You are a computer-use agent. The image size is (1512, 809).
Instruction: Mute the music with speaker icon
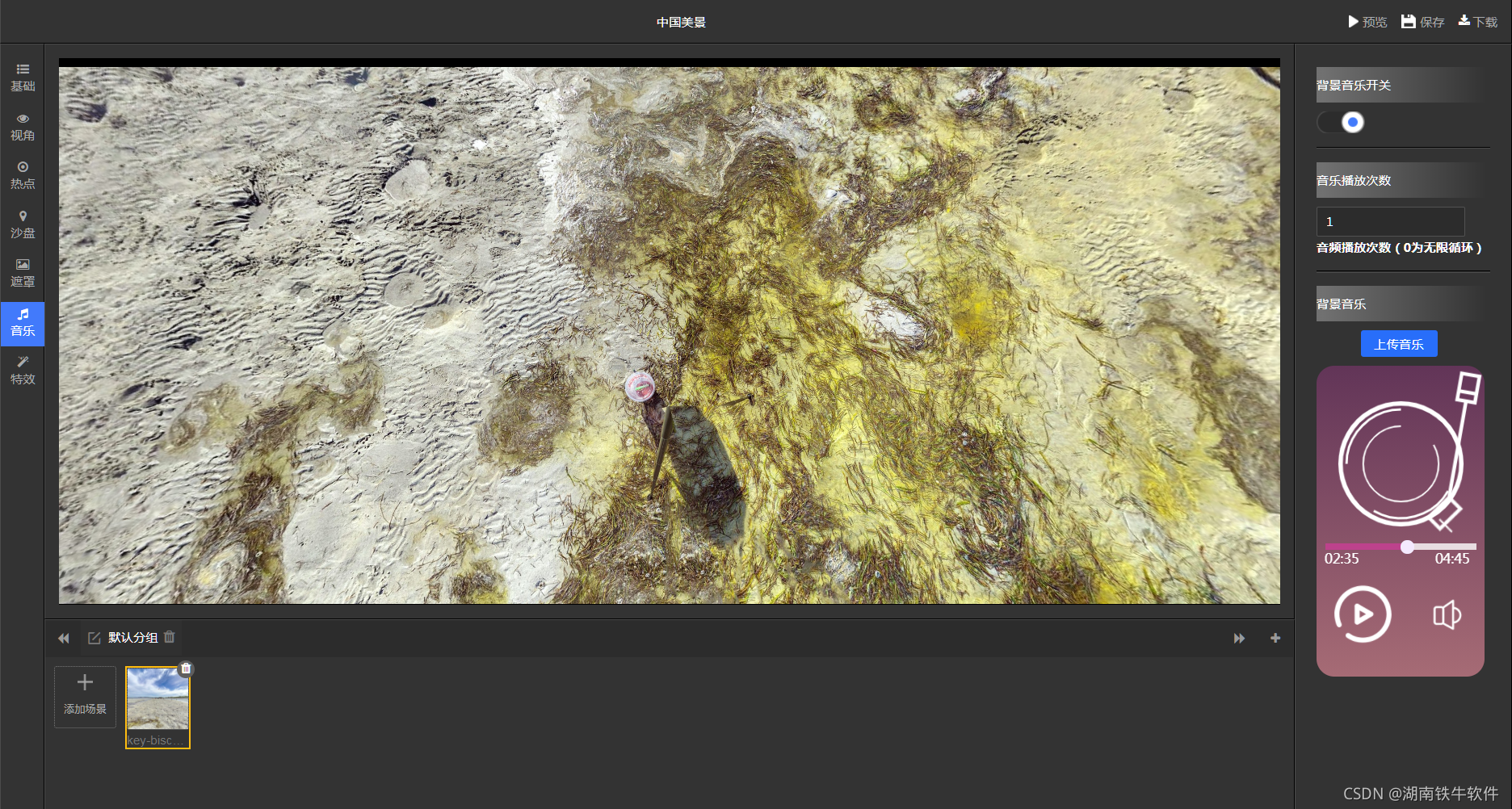pos(1447,615)
